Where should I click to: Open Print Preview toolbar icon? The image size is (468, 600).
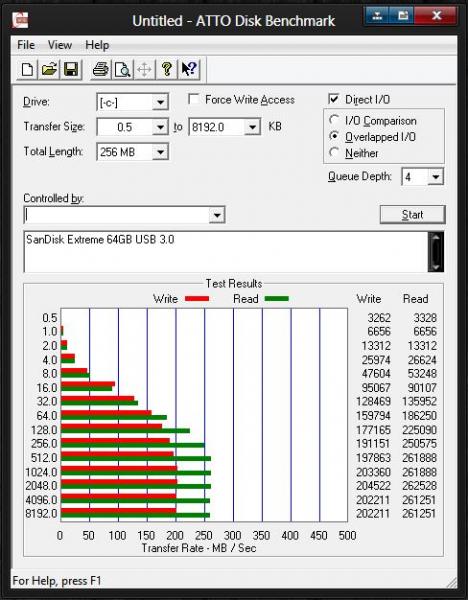pos(122,69)
